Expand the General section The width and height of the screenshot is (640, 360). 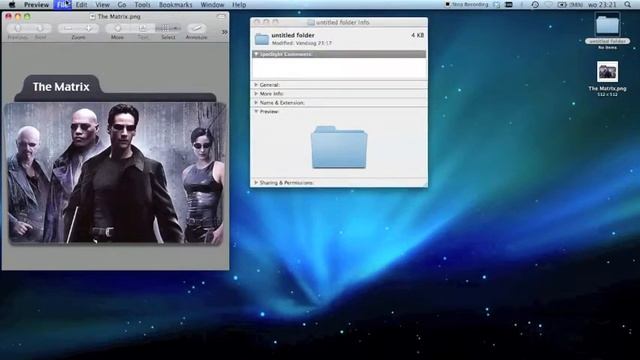[256, 84]
